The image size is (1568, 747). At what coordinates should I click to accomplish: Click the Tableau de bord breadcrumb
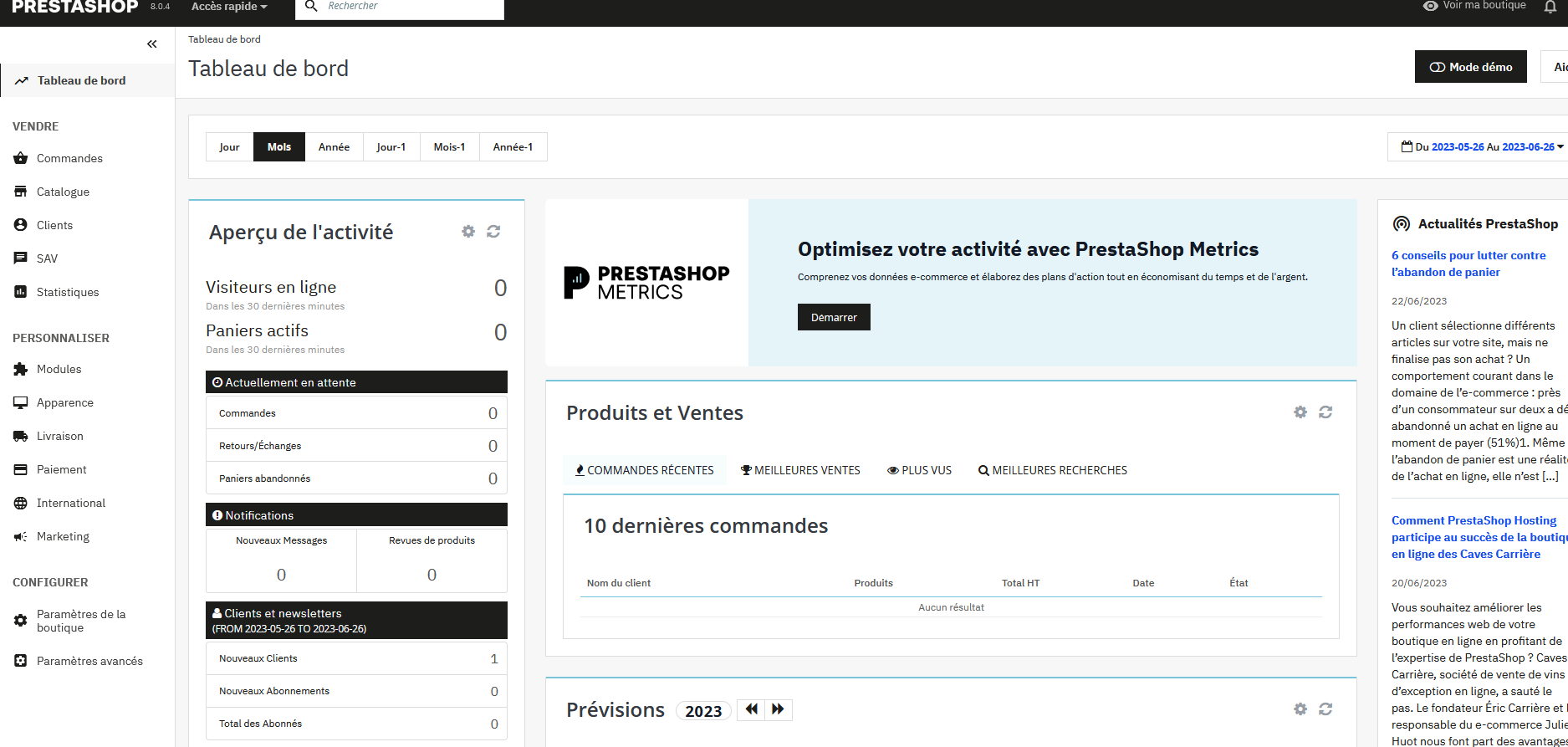(x=224, y=39)
